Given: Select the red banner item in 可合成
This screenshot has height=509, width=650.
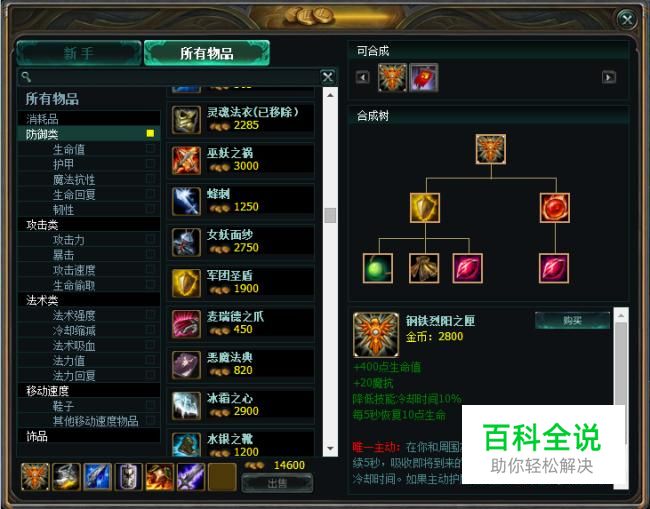Looking at the screenshot, I should (423, 78).
